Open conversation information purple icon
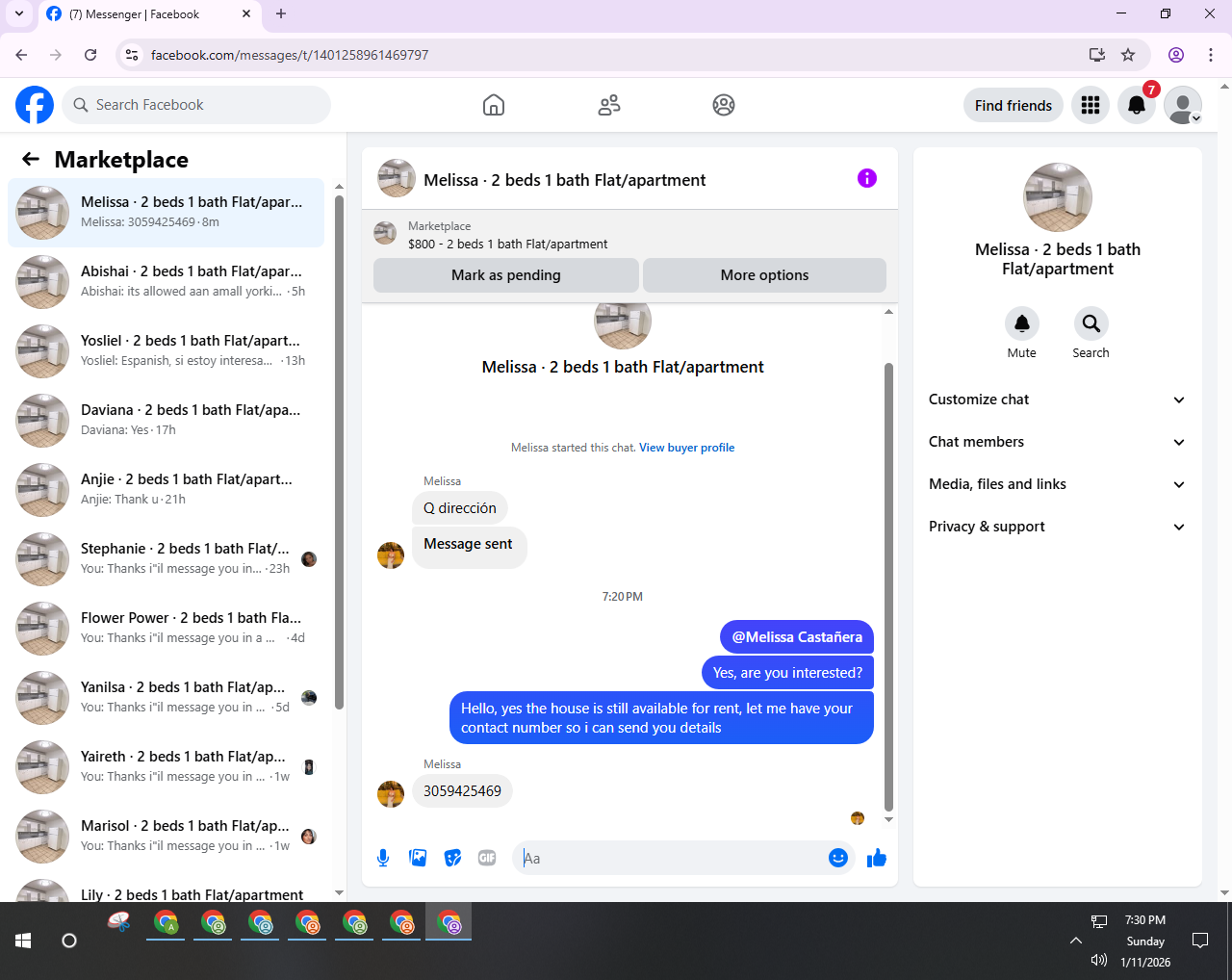Viewport: 1232px width, 980px height. 867,178
